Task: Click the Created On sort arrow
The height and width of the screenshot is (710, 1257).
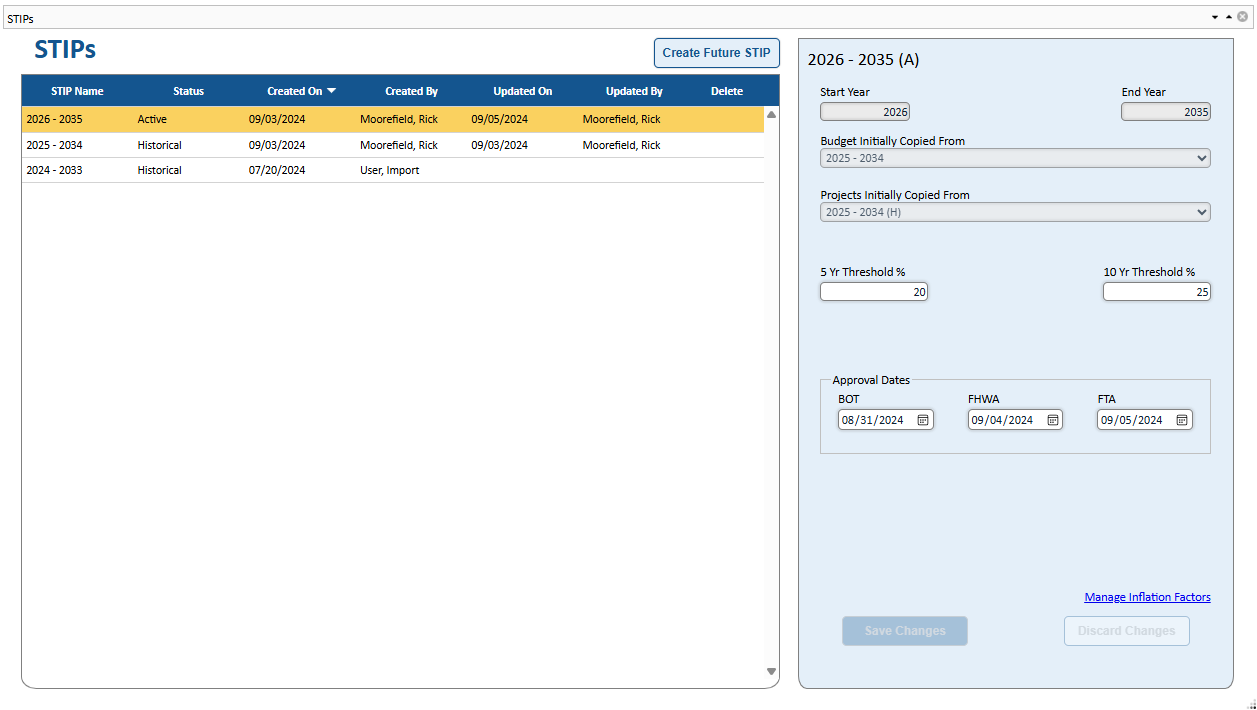Action: [332, 91]
